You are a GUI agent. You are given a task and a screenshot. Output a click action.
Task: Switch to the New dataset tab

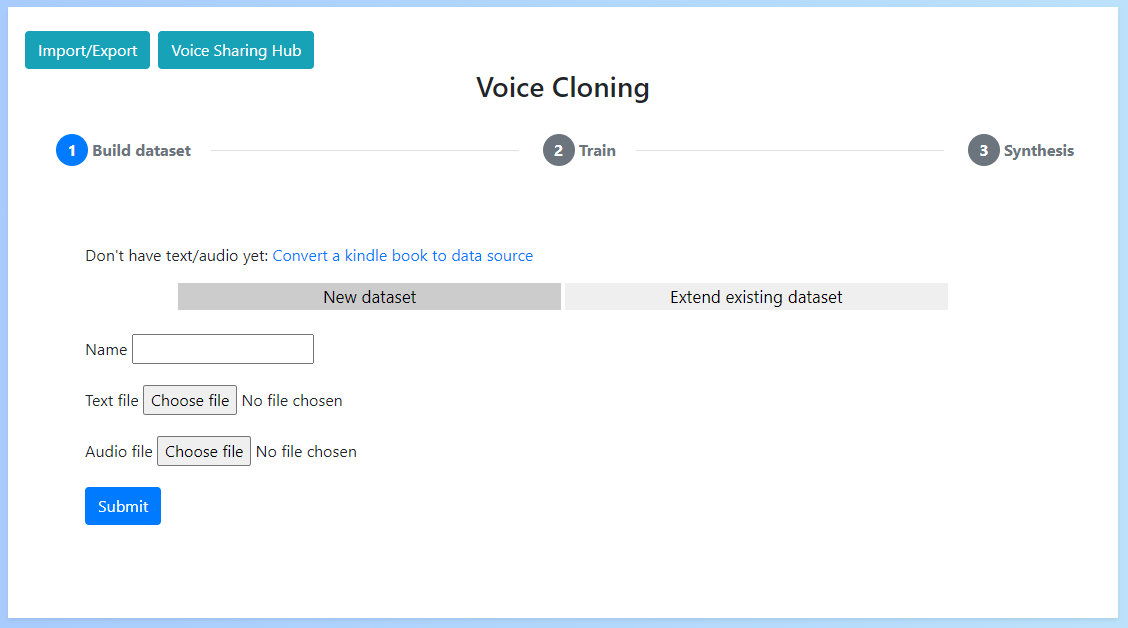click(369, 296)
